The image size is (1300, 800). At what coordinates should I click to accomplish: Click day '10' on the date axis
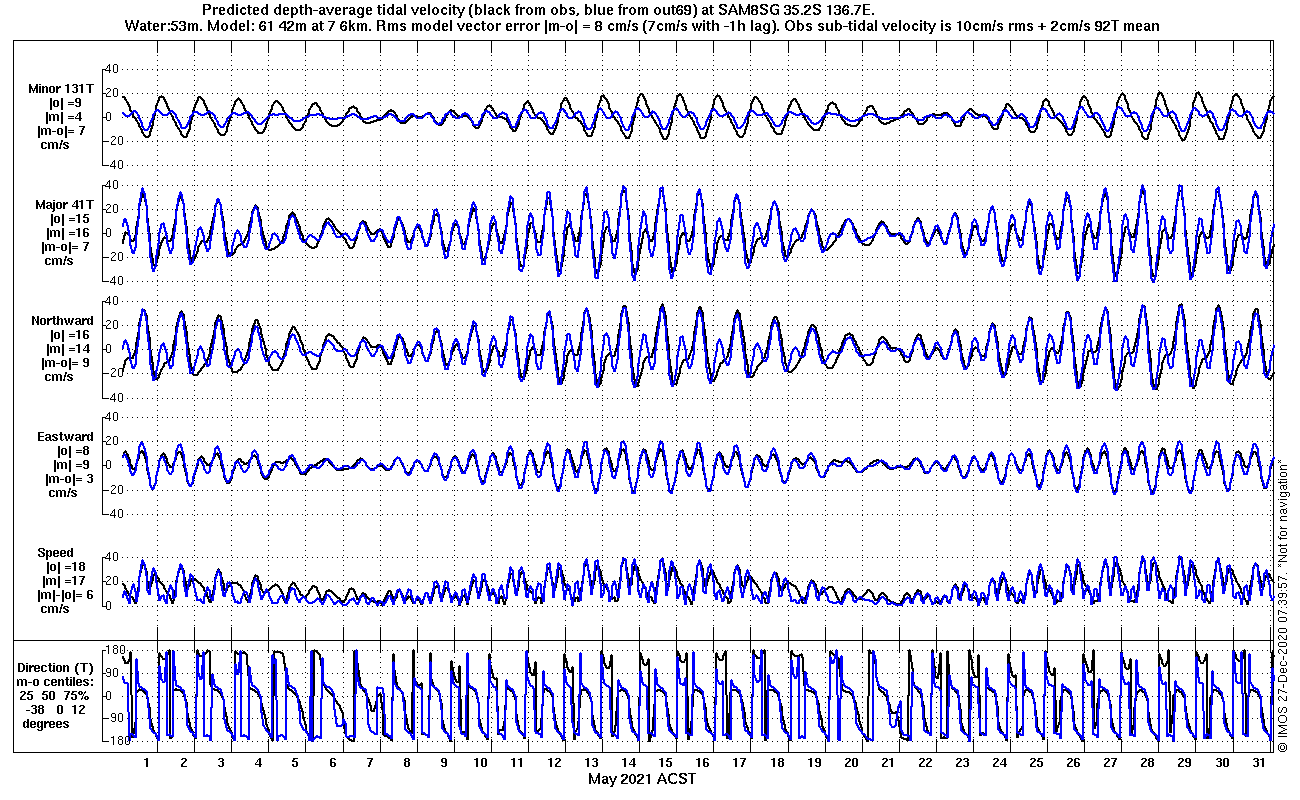481,763
